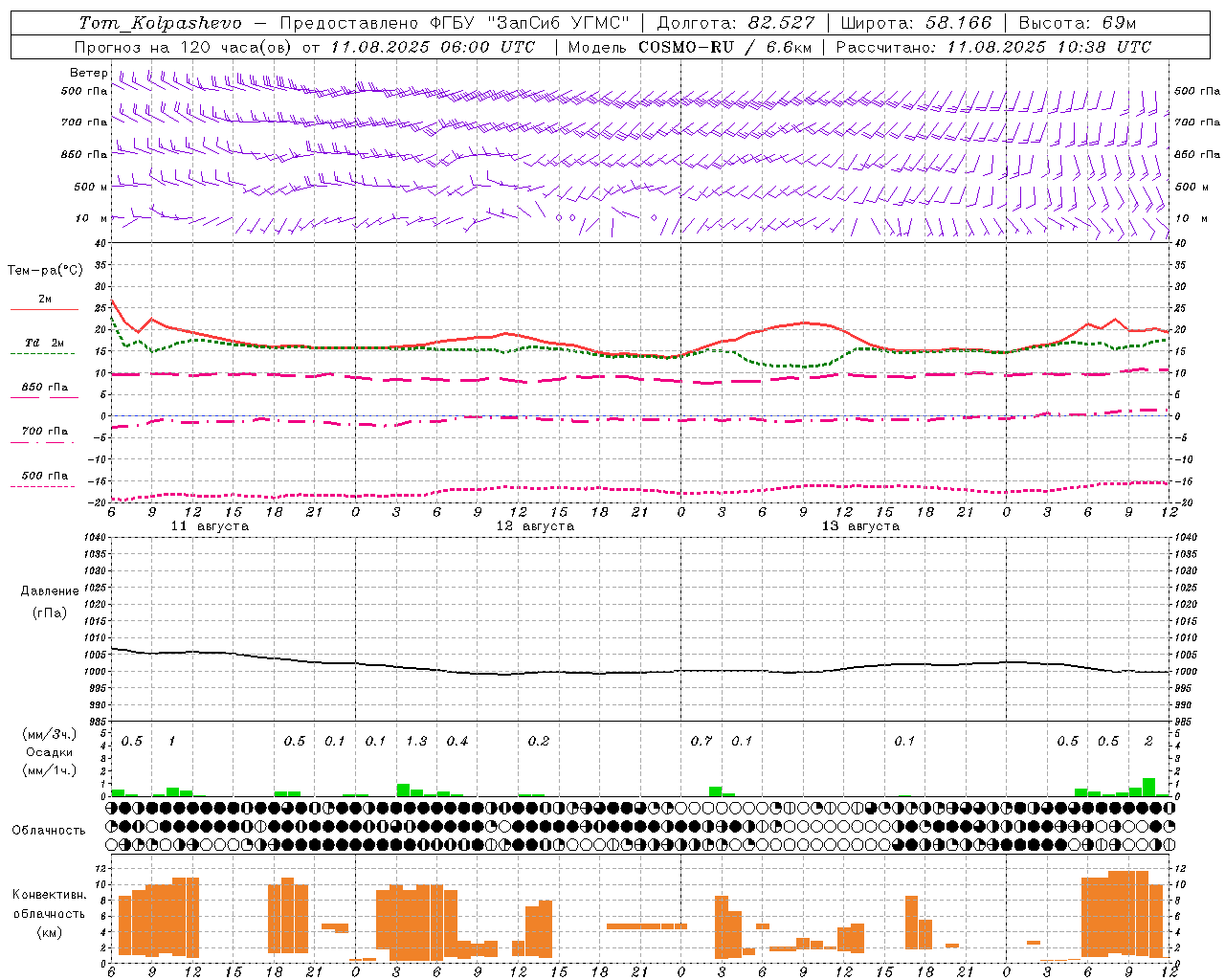Select the latitude value Широта: 58.166

click(917, 23)
